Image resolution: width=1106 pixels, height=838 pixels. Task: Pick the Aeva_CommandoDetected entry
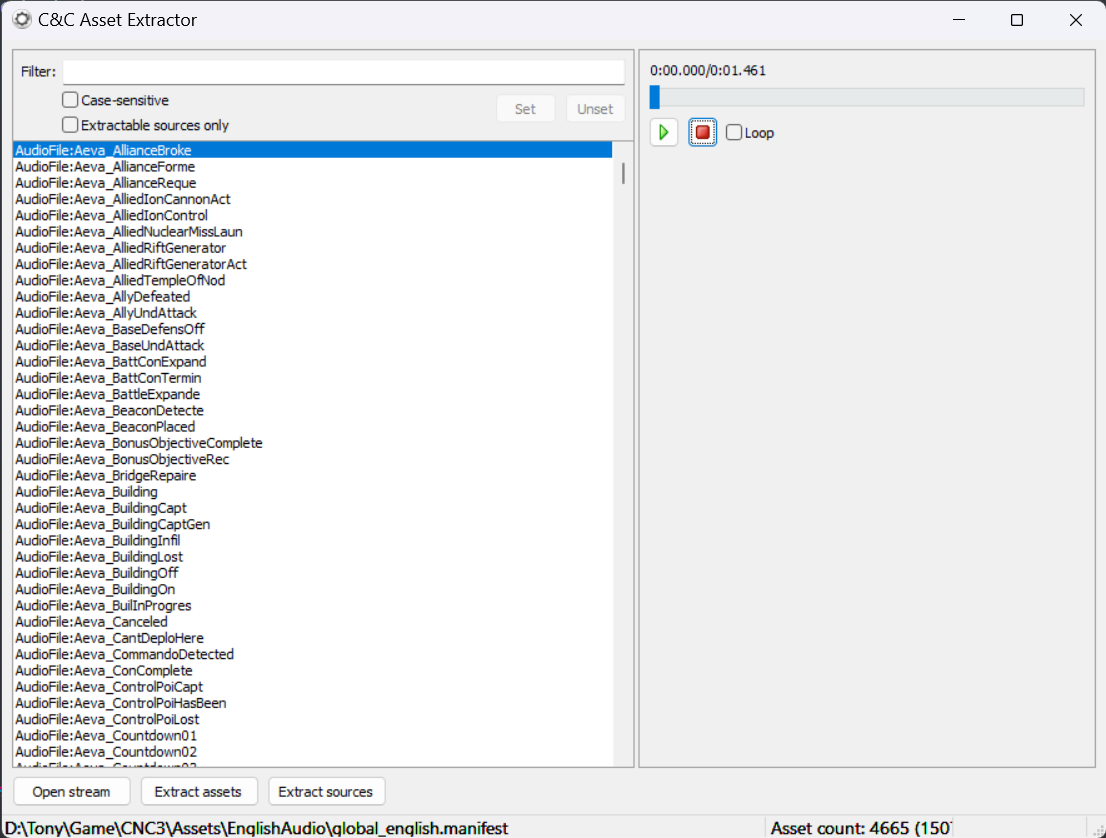click(x=124, y=654)
